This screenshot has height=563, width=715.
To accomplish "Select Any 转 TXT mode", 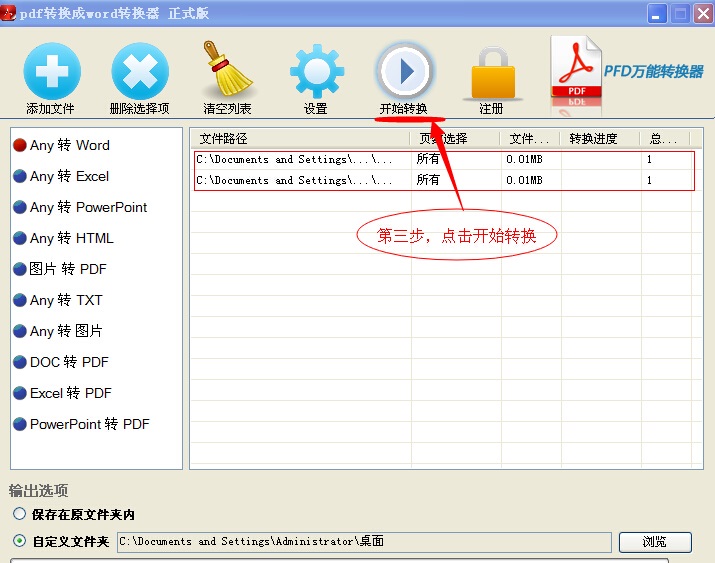I will [x=58, y=300].
